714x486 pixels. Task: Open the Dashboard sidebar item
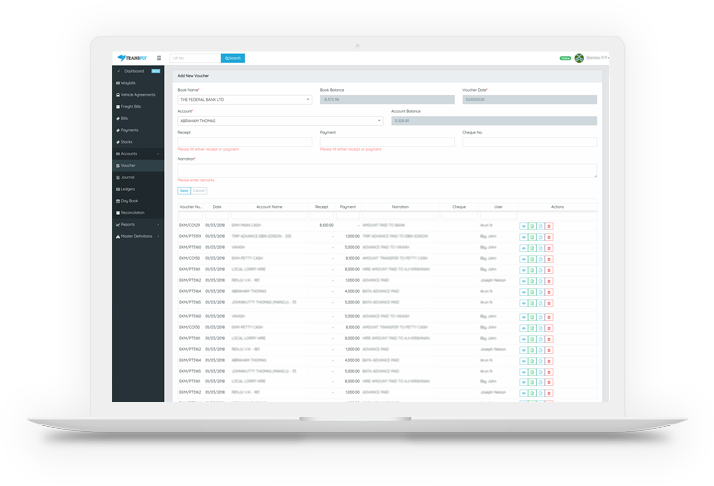tap(138, 71)
